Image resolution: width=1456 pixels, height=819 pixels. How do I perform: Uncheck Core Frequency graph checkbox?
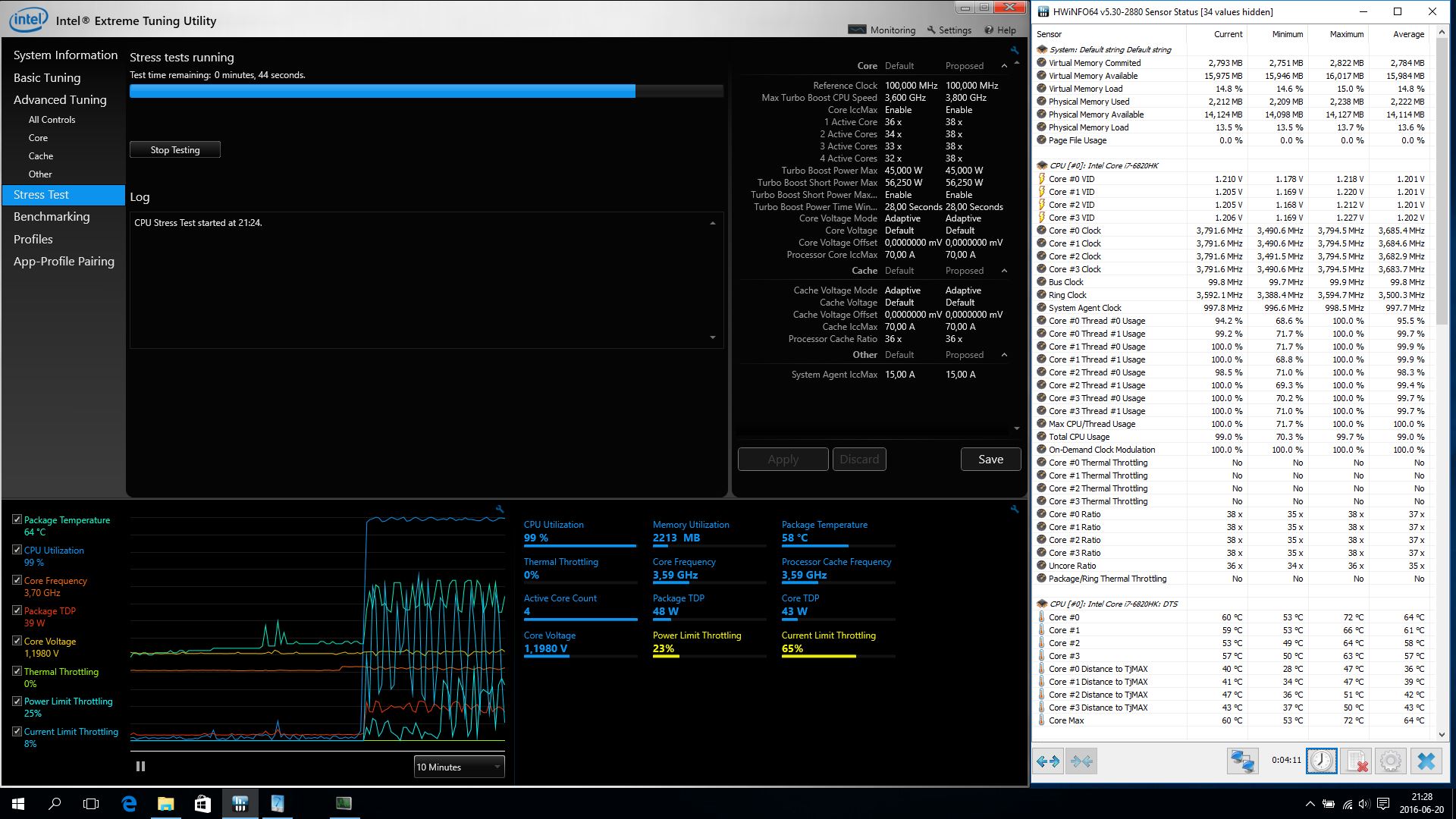(17, 580)
